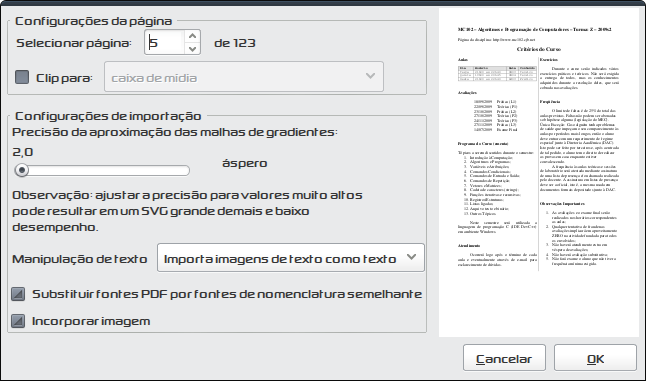Screen dimensions: 646x381
Task: Click the 'de 123' page count text
Action: tap(235, 43)
